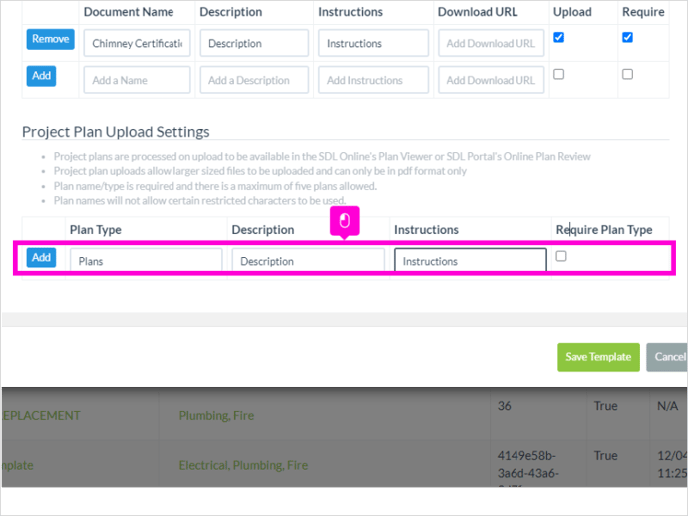Check Require checkbox in new document row
Viewport: 688px width, 516px height.
click(x=627, y=74)
